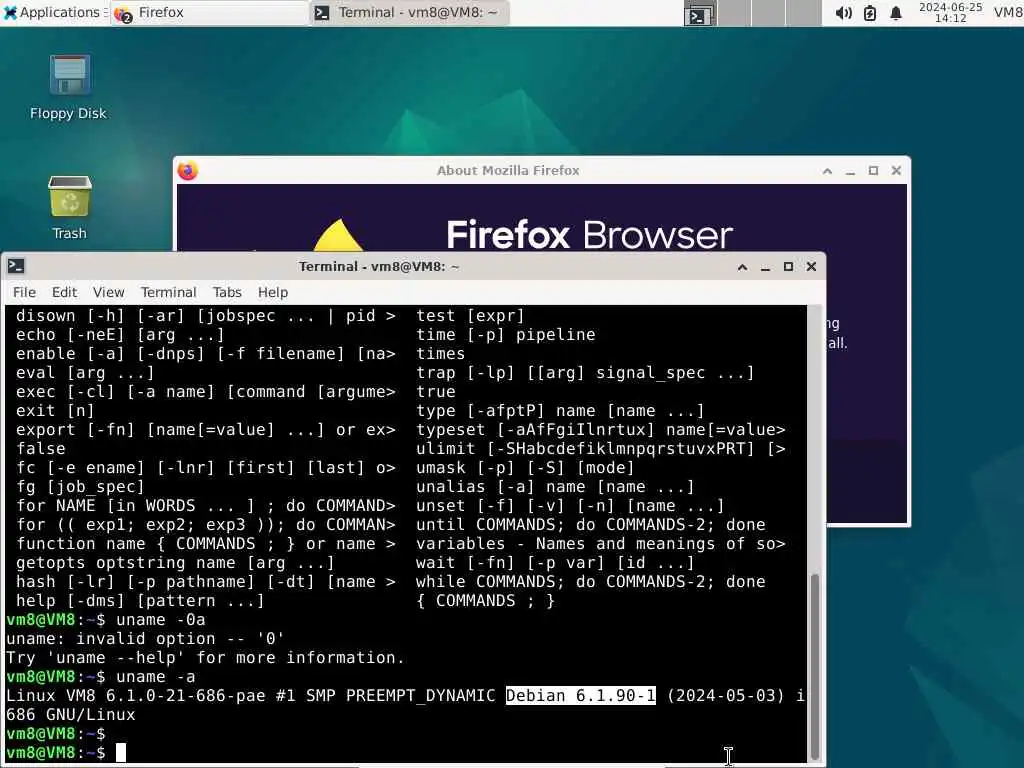The image size is (1024, 768).
Task: Close the Terminal window
Action: pyautogui.click(x=811, y=266)
